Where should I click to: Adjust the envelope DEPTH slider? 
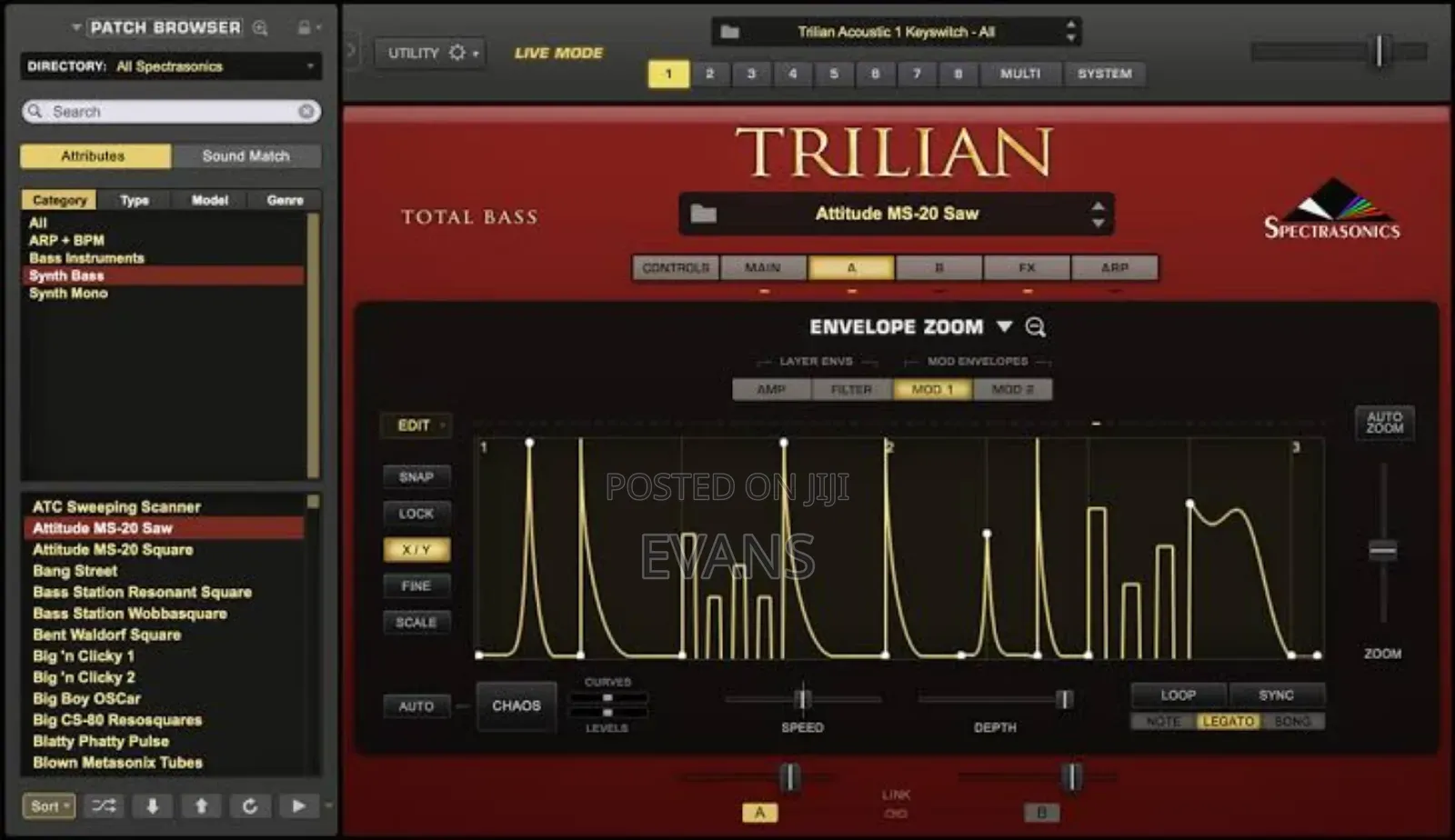click(996, 699)
